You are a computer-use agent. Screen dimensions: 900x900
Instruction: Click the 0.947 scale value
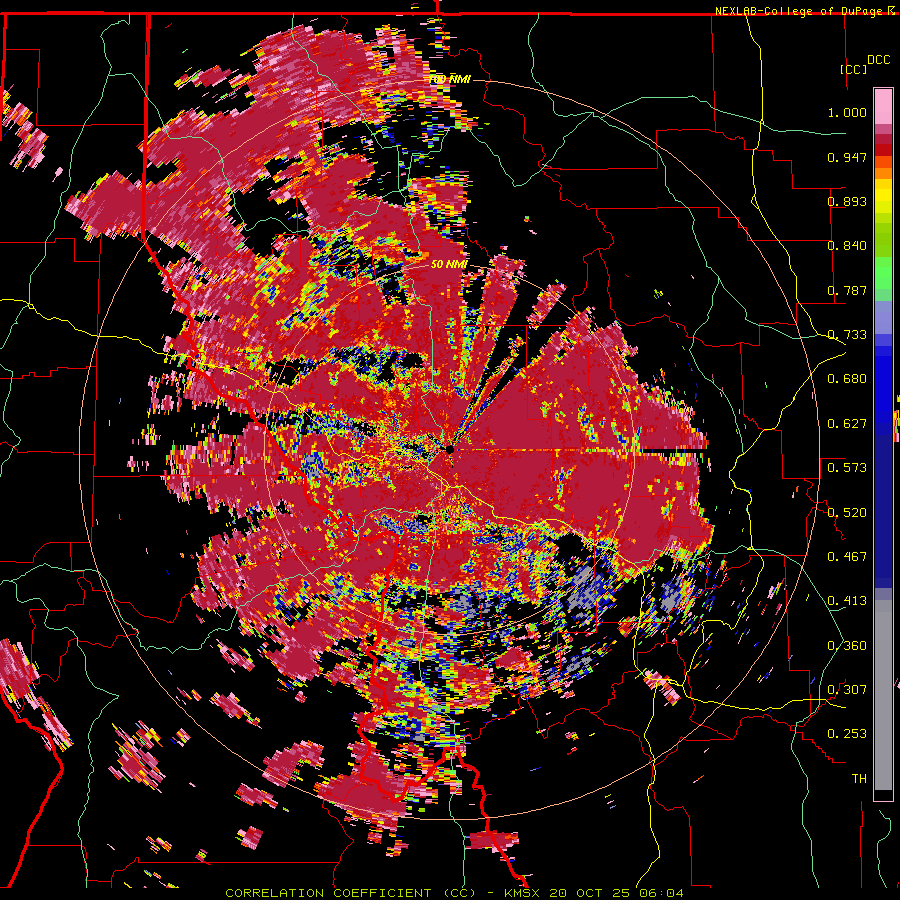pos(847,157)
